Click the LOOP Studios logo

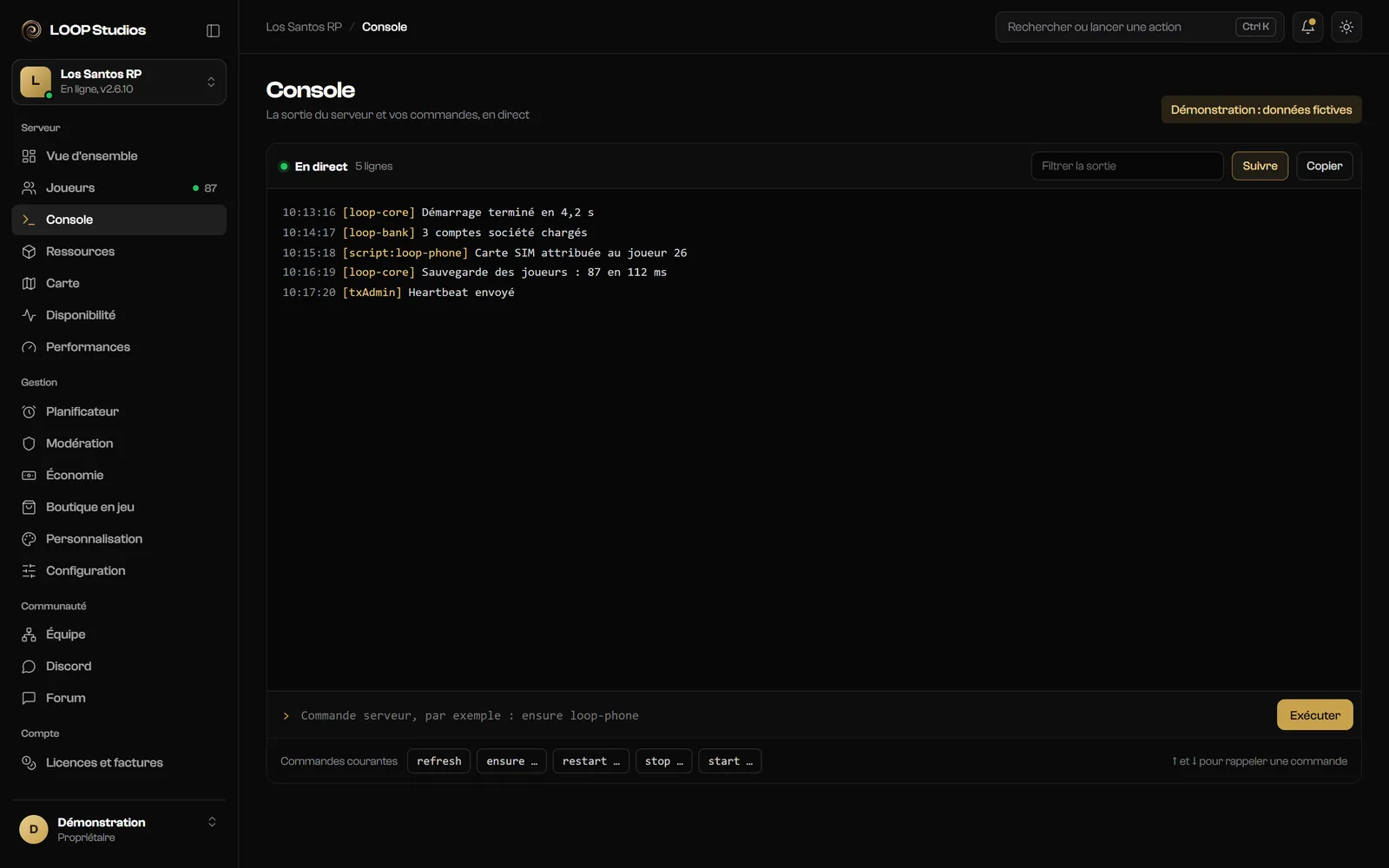[x=83, y=30]
